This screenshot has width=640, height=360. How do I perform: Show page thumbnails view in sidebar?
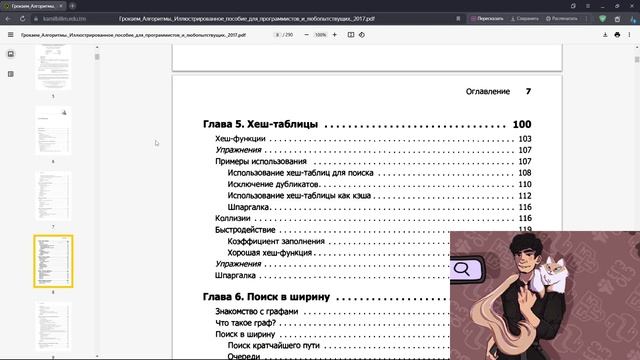coord(11,54)
